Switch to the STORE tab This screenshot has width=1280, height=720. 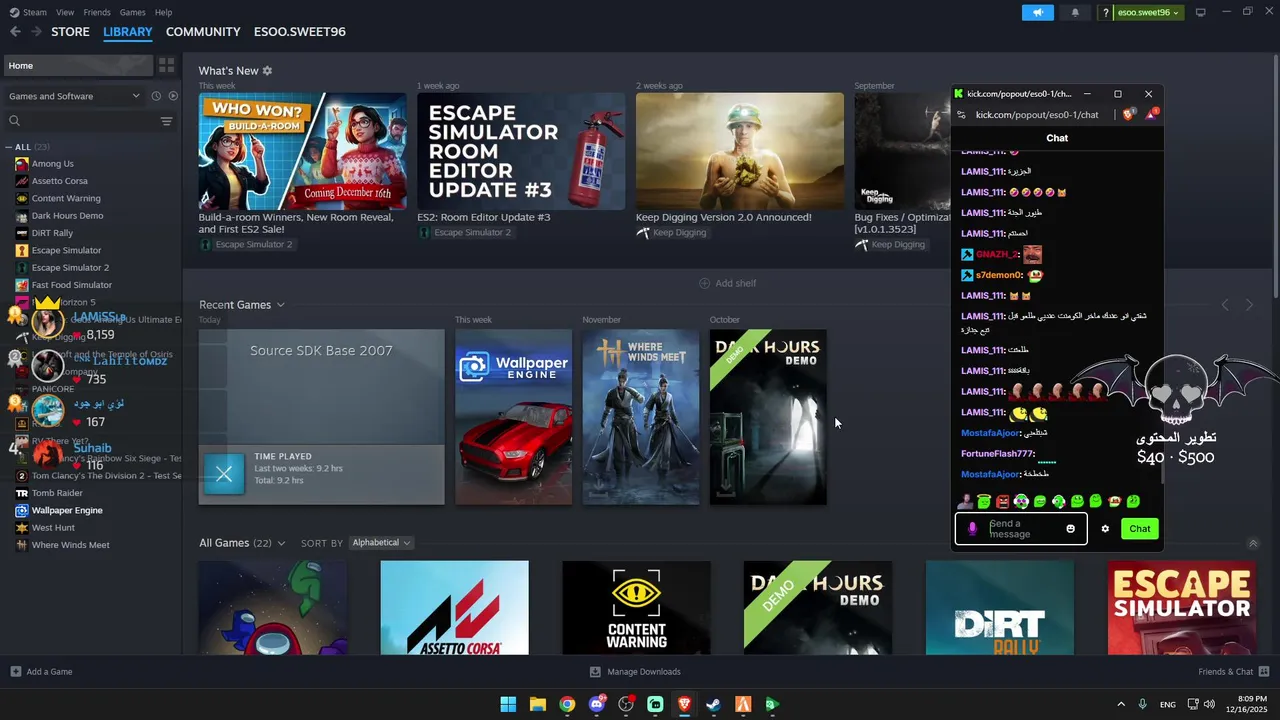point(70,32)
